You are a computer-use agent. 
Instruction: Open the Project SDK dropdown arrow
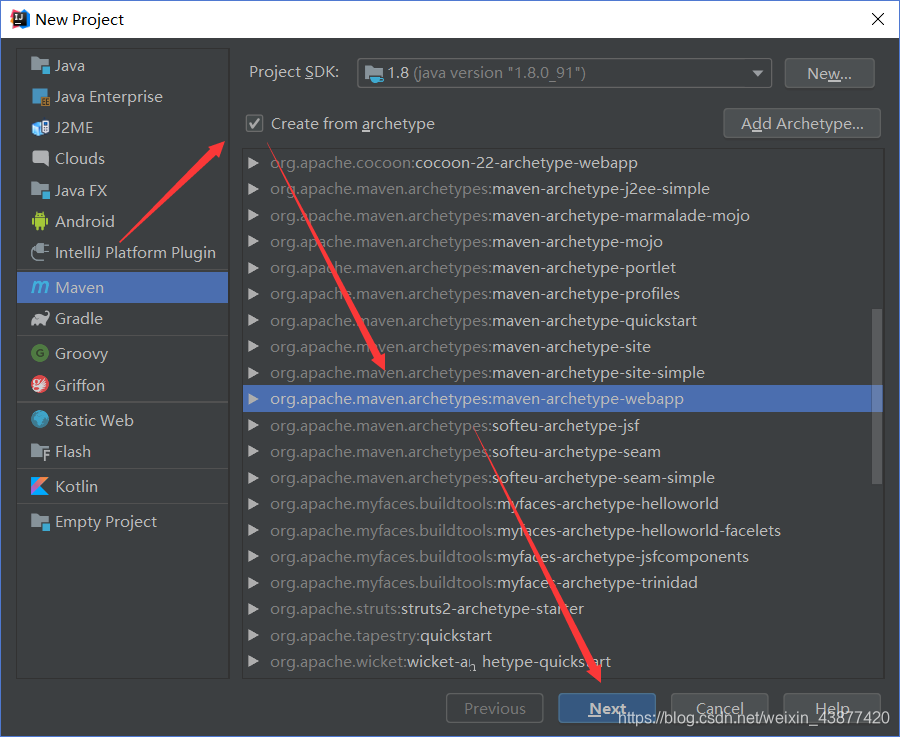click(x=758, y=73)
